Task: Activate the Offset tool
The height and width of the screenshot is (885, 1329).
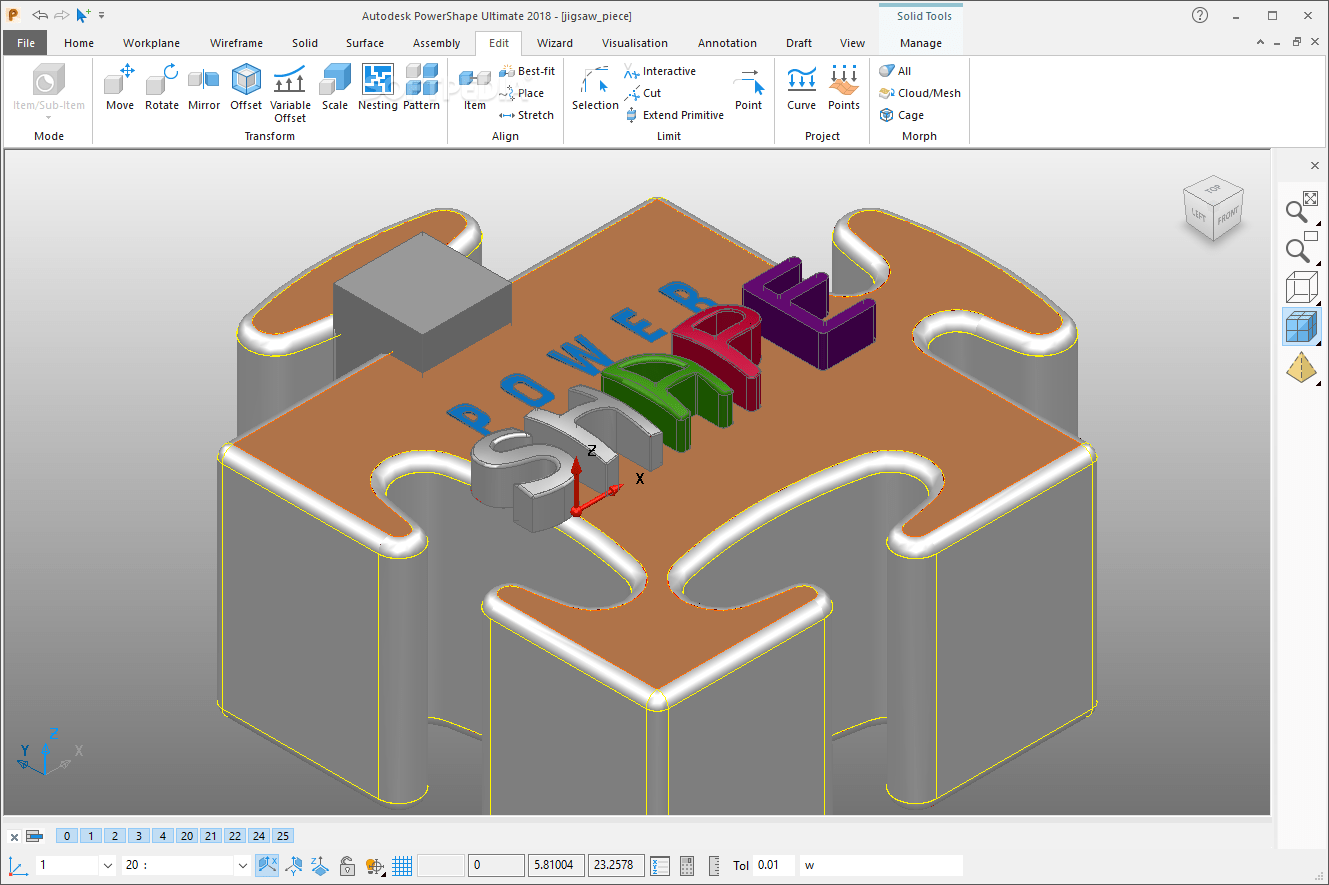Action: pos(245,88)
